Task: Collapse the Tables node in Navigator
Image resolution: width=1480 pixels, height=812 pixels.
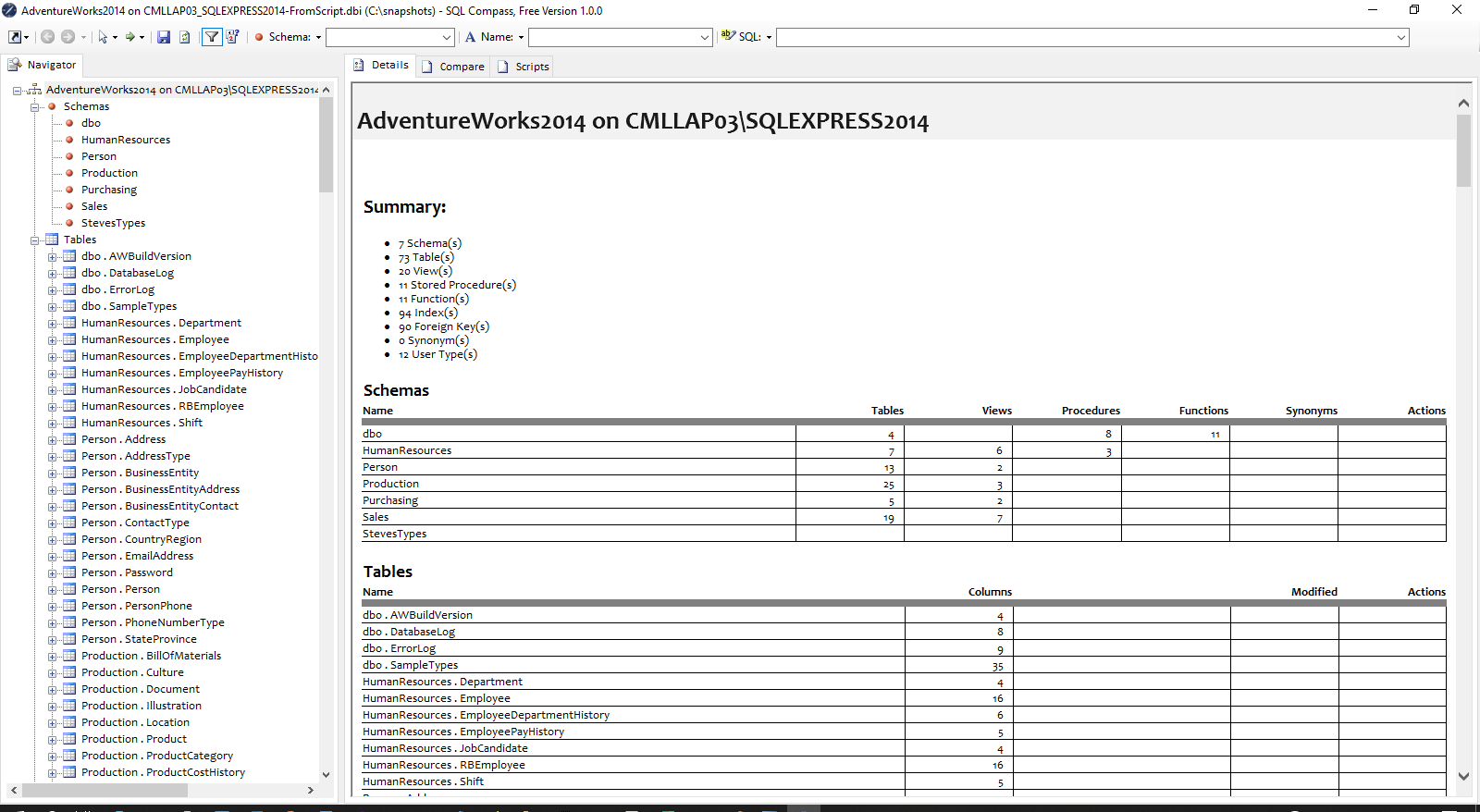Action: pos(35,240)
